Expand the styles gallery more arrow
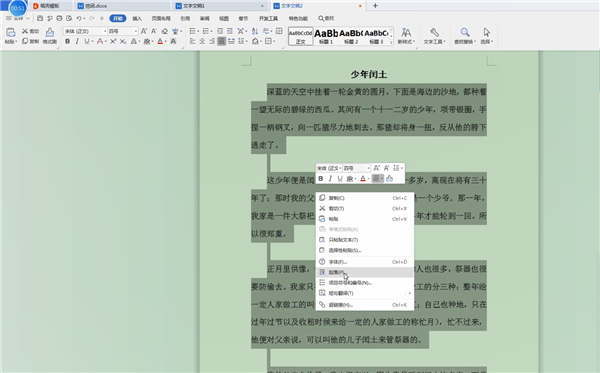 coord(391,42)
